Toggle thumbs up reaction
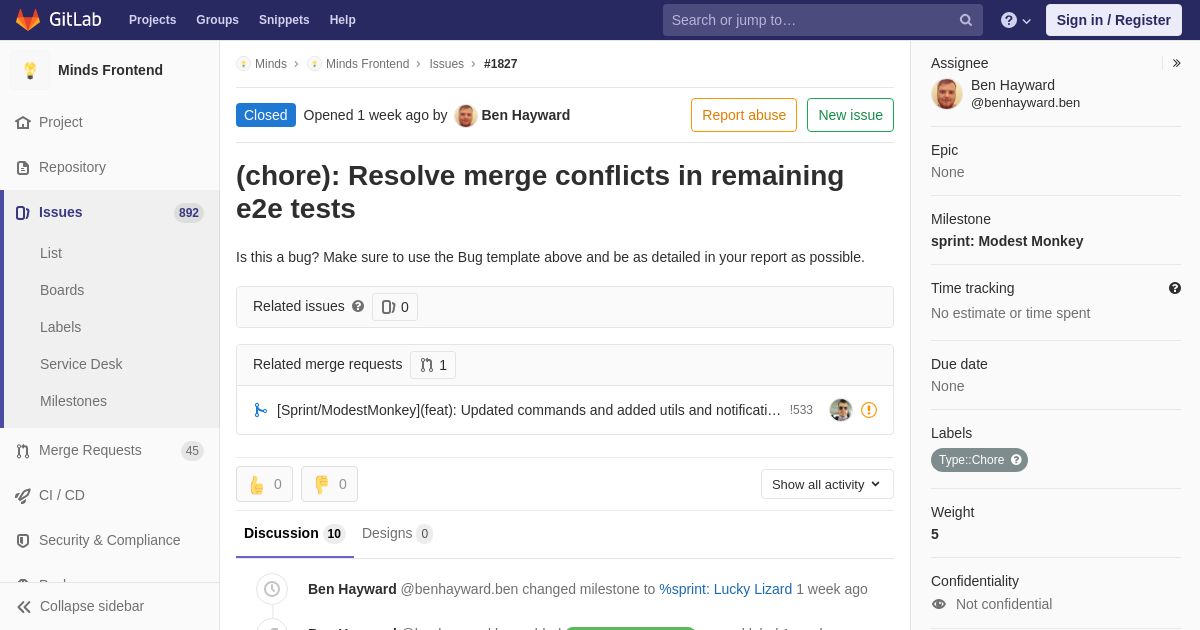 pyautogui.click(x=264, y=484)
